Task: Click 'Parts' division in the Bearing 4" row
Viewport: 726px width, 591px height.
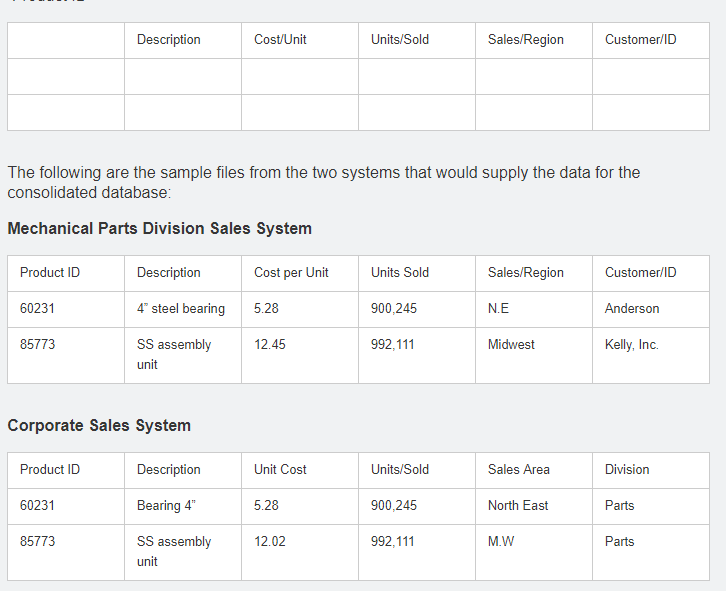Action: 620,506
